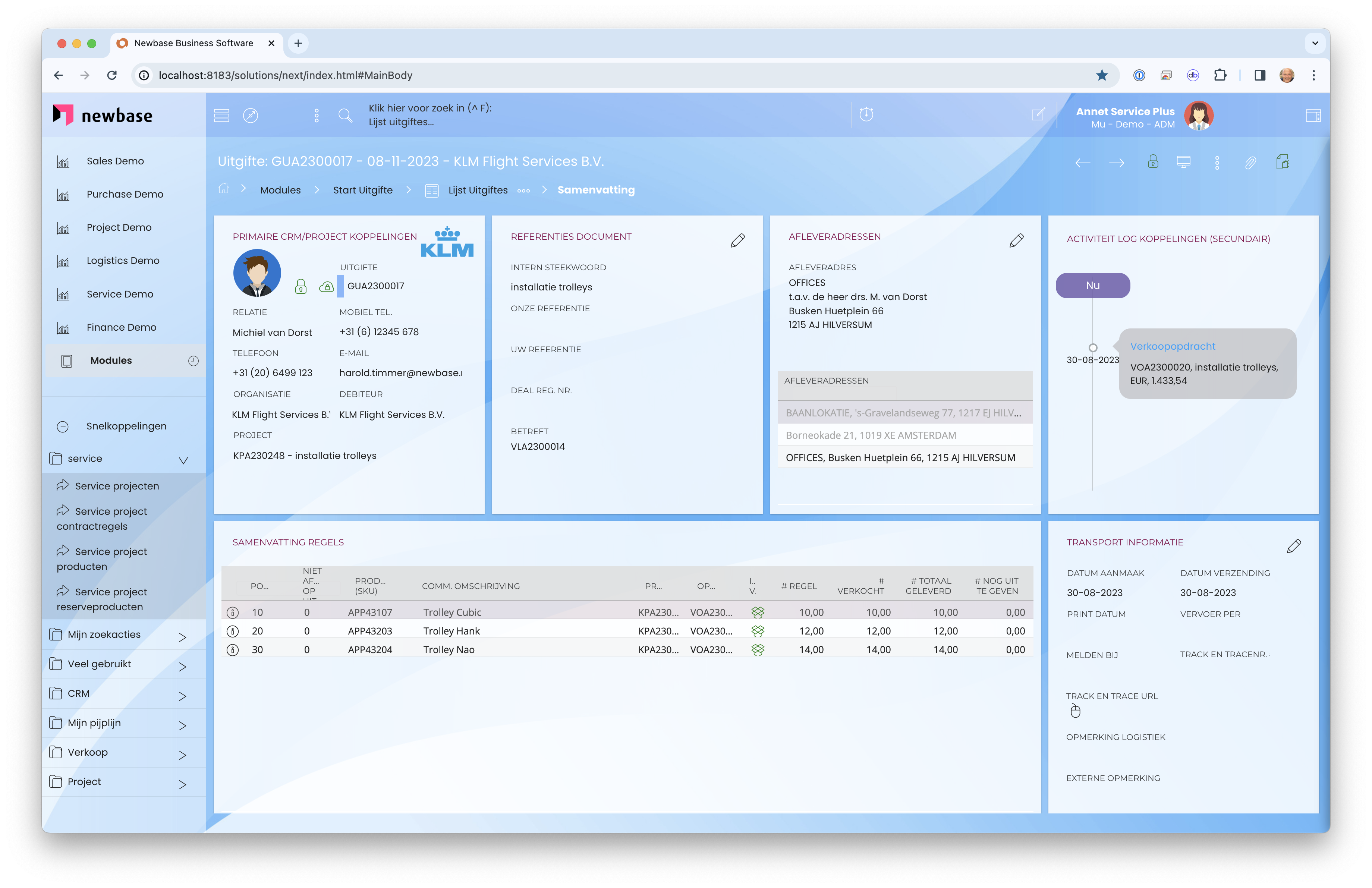Toggle the green cloud lock icon

pos(326,286)
